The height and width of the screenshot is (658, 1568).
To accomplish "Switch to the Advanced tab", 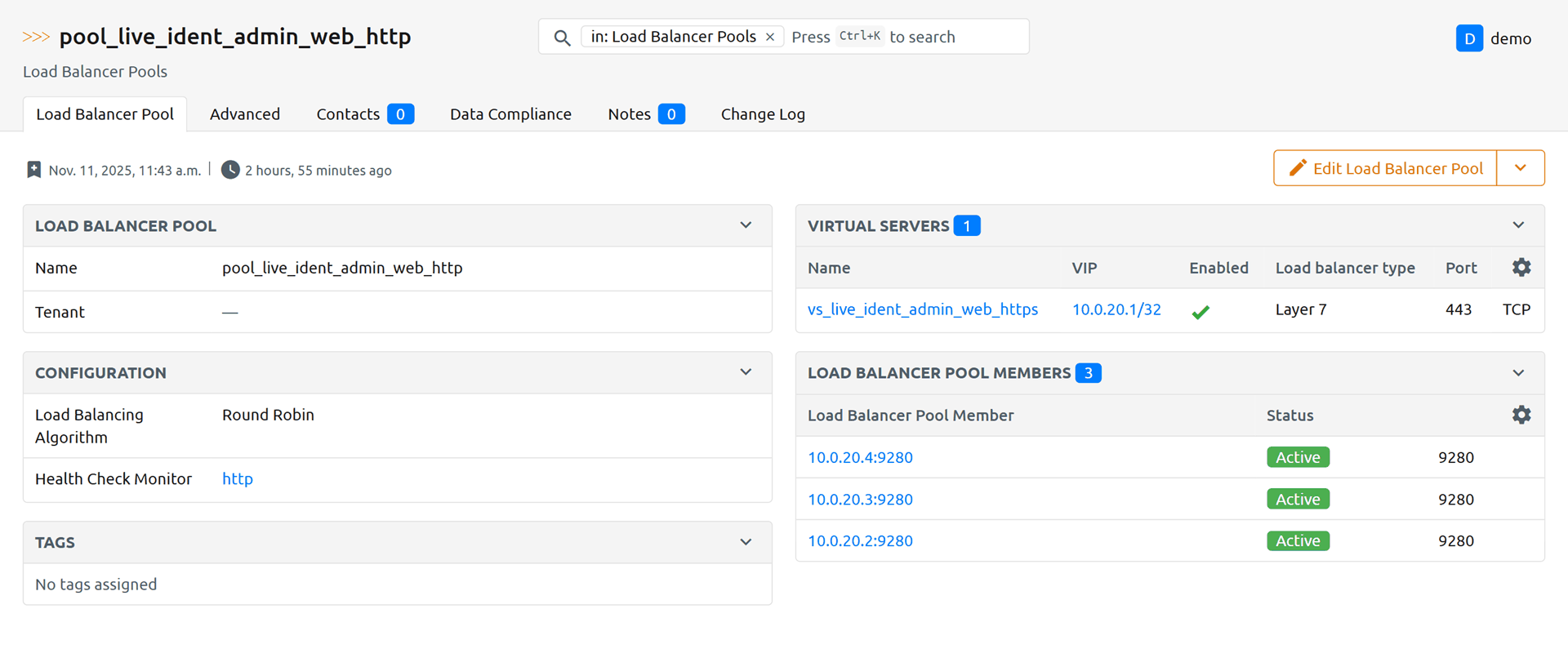I will 245,114.
